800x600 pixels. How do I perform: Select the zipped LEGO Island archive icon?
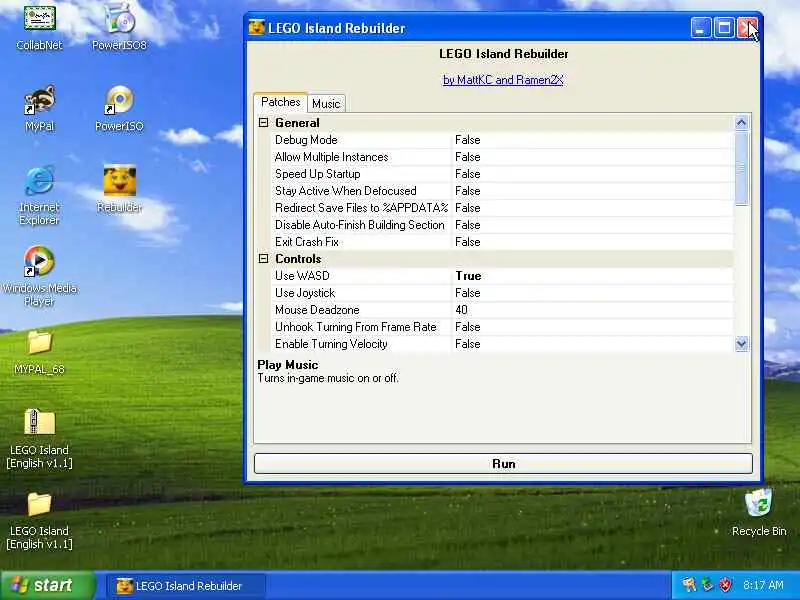click(39, 423)
